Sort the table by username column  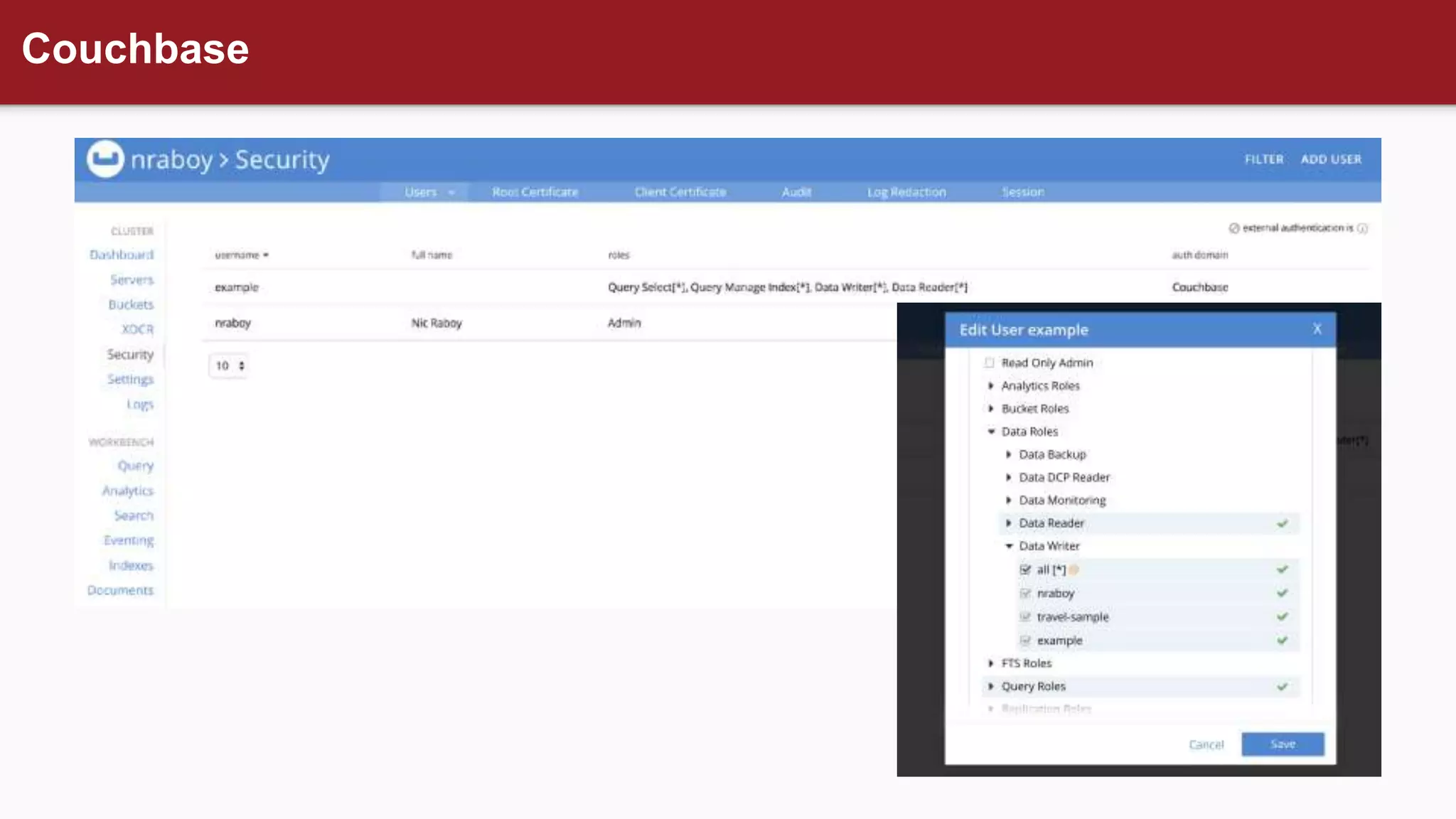(x=241, y=255)
